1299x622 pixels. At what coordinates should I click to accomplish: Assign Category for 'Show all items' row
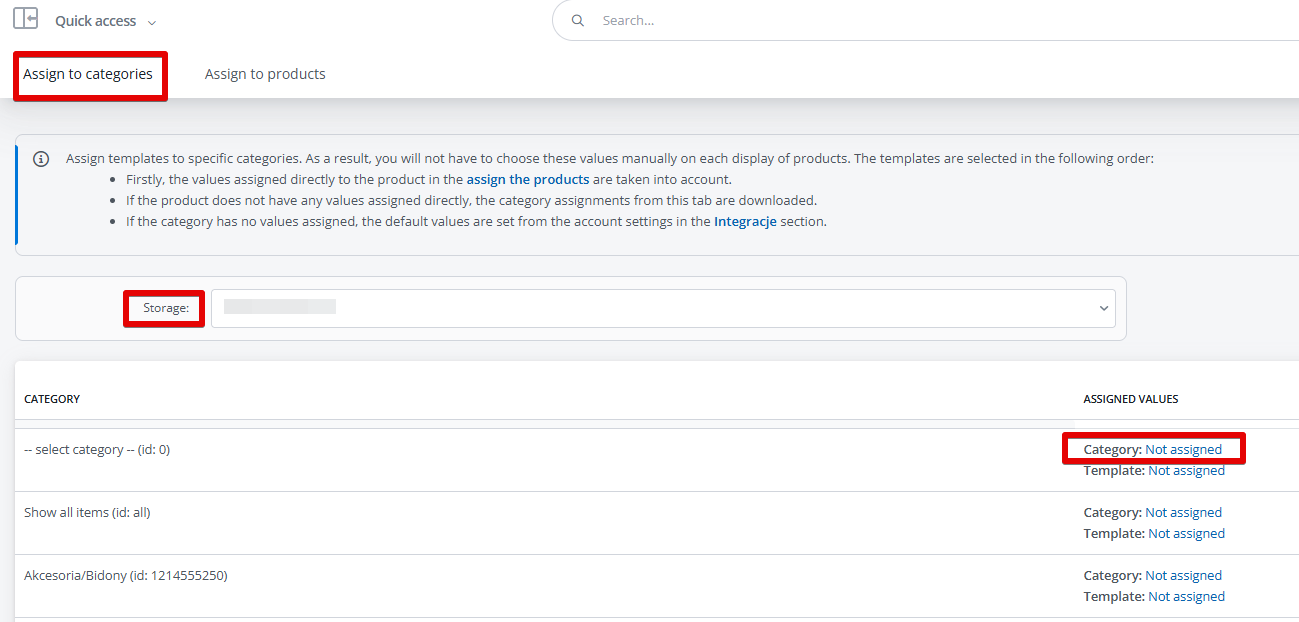(1183, 513)
